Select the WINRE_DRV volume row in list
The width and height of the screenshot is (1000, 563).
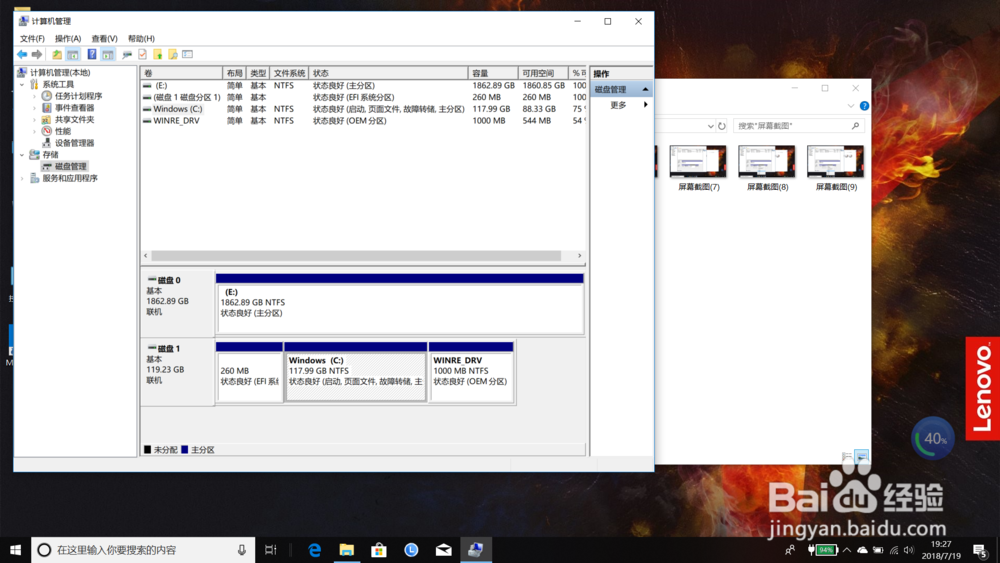(364, 121)
